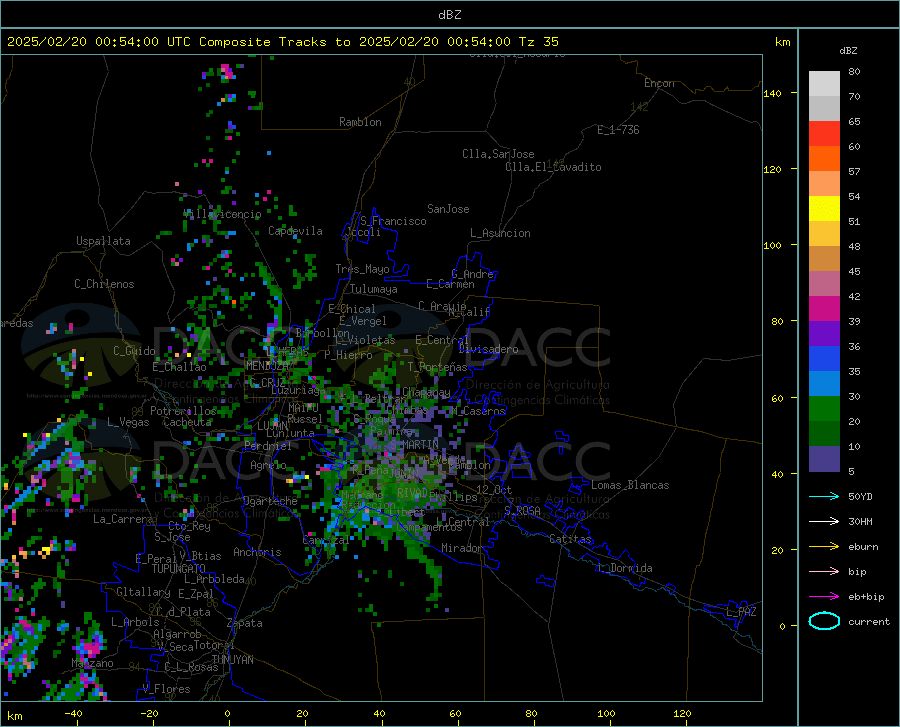Click the E_1-736 map label
Viewport: 900px width, 727px height.
tap(618, 130)
